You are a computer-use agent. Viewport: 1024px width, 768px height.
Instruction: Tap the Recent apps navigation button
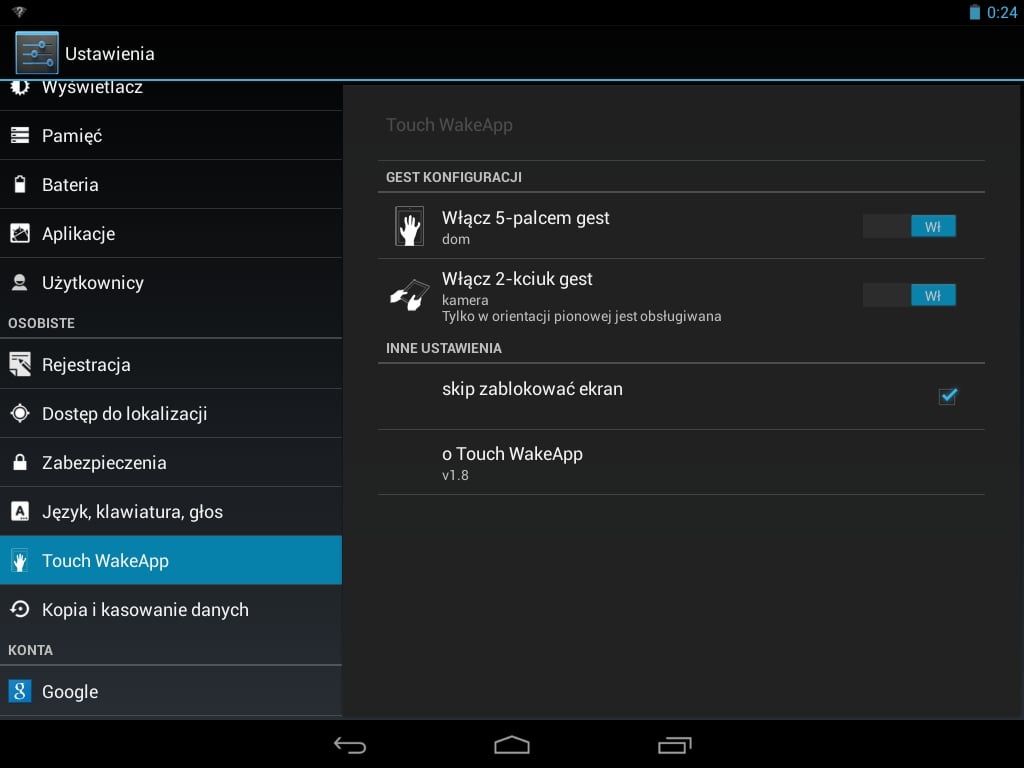(674, 744)
